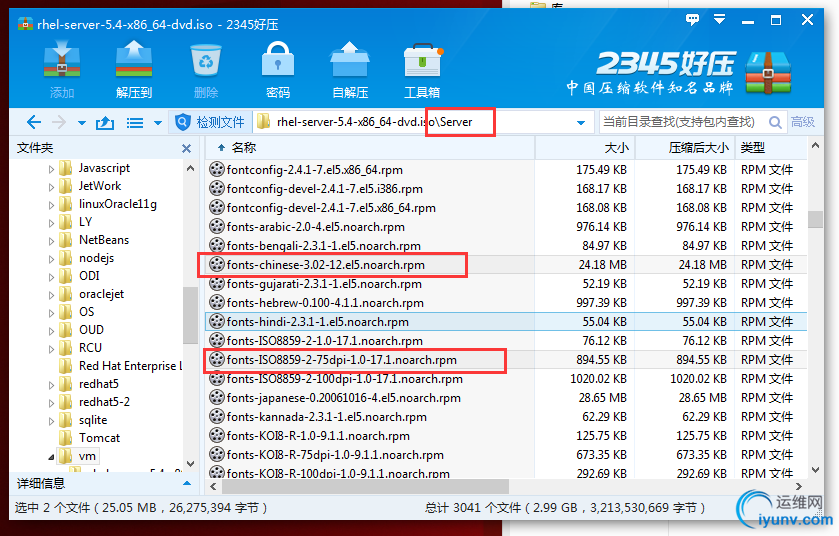The image size is (839, 536).
Task: Select the sqlite folder
Action: [93, 420]
